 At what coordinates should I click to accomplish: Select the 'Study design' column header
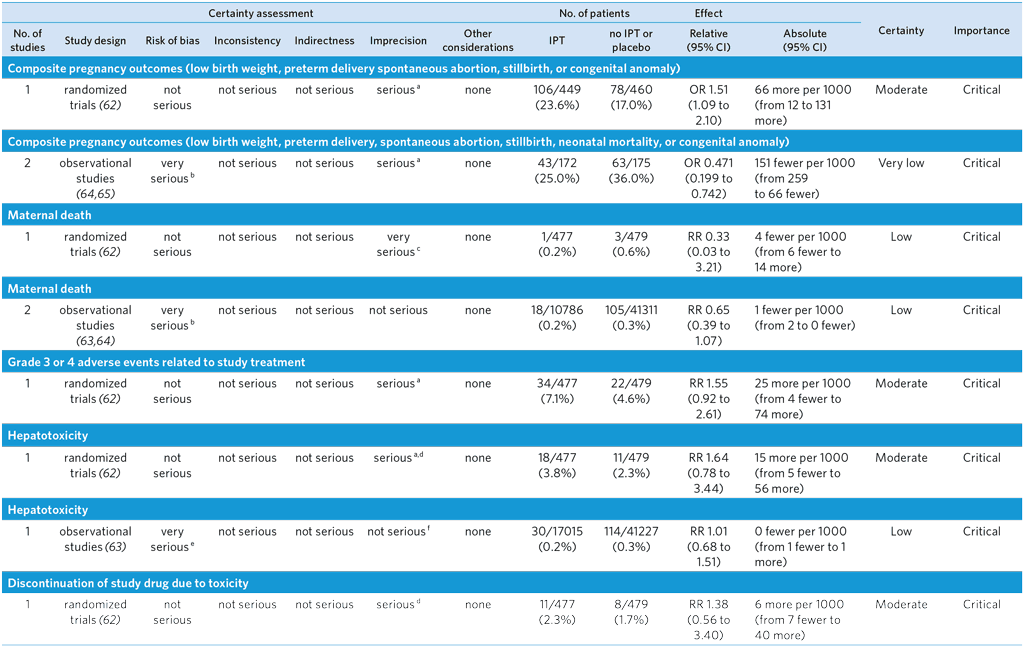96,41
